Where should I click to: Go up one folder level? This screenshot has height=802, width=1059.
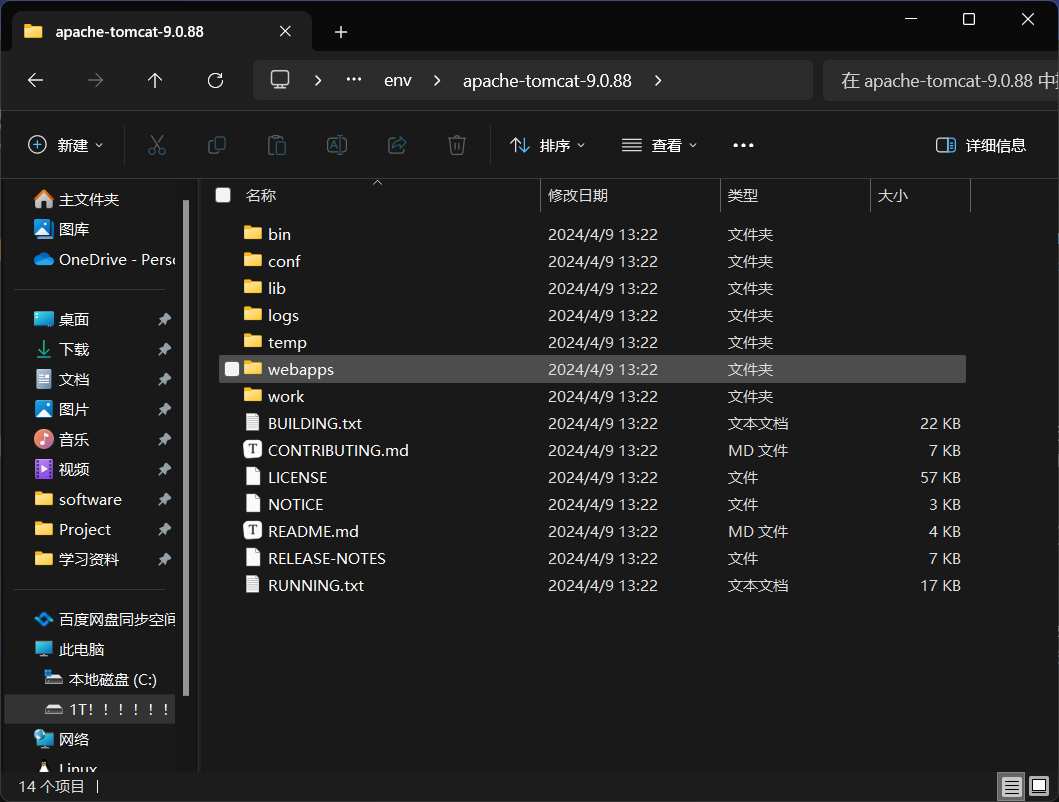155,80
